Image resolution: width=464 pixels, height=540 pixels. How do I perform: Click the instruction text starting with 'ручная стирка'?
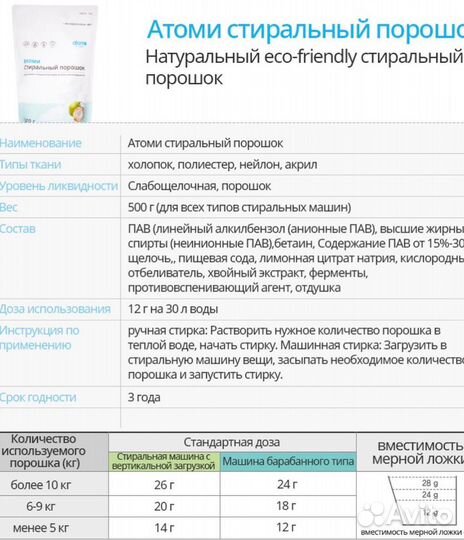coord(296,352)
